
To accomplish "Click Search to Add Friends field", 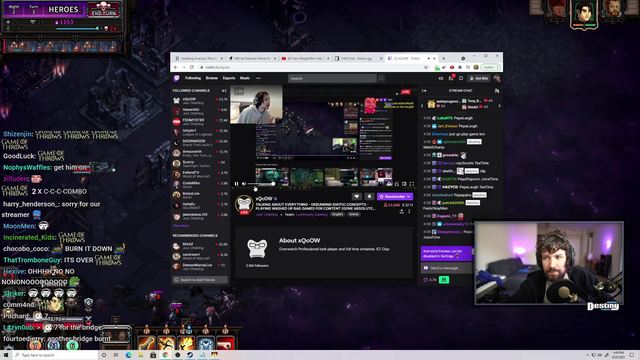I will (200, 280).
